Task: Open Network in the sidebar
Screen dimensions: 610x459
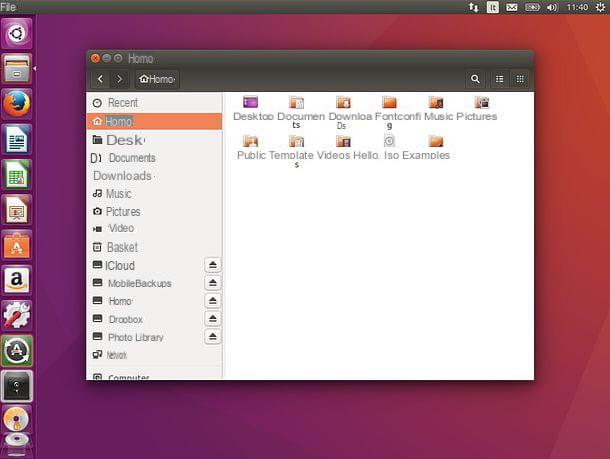Action: [x=154, y=355]
